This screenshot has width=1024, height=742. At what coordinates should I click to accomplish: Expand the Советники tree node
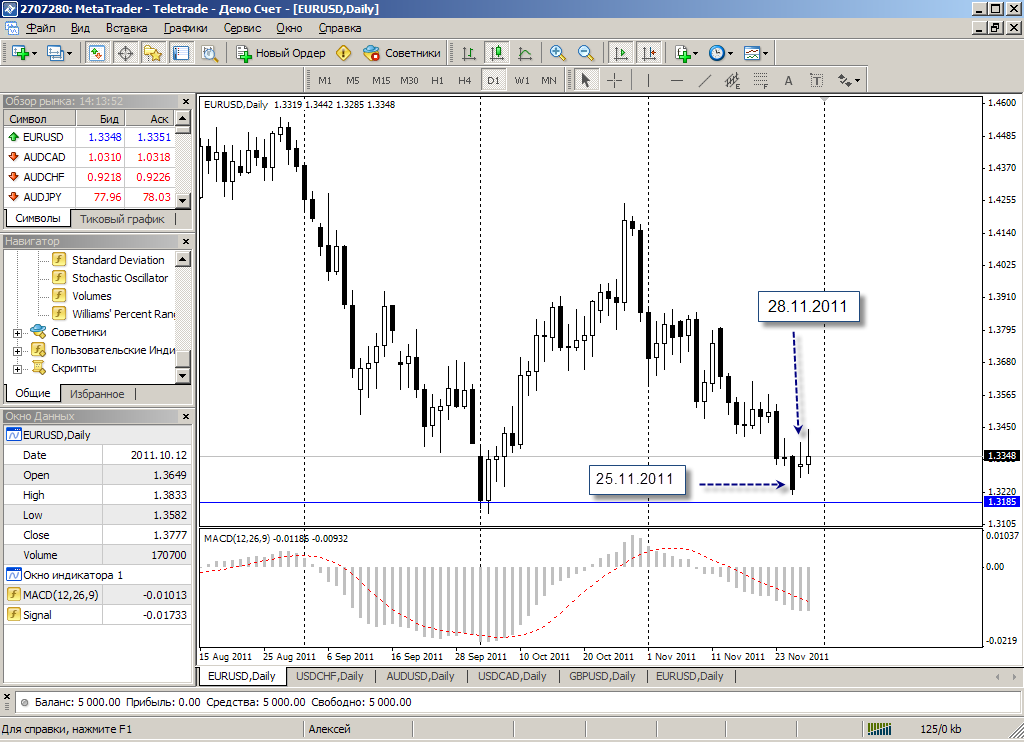point(17,332)
